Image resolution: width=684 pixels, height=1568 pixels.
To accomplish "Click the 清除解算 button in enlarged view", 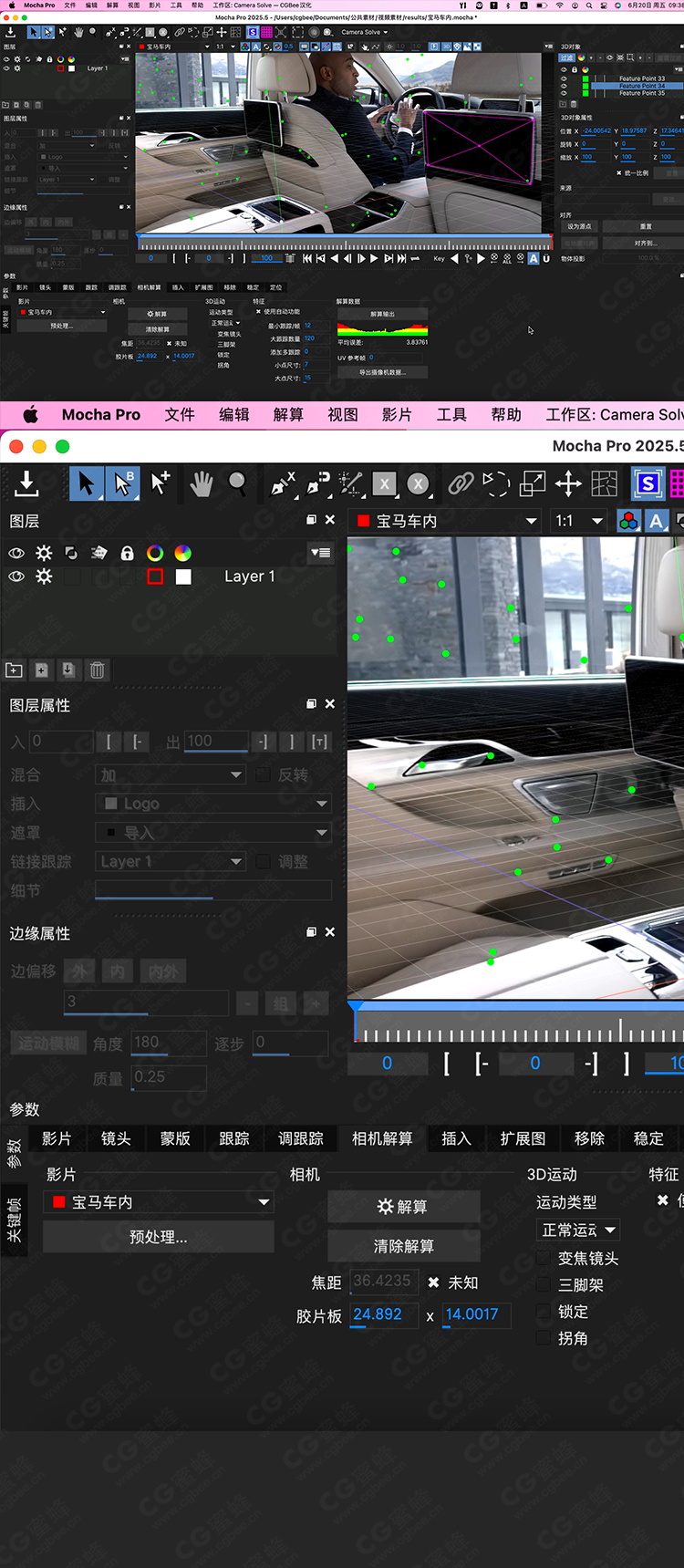I will (403, 1246).
